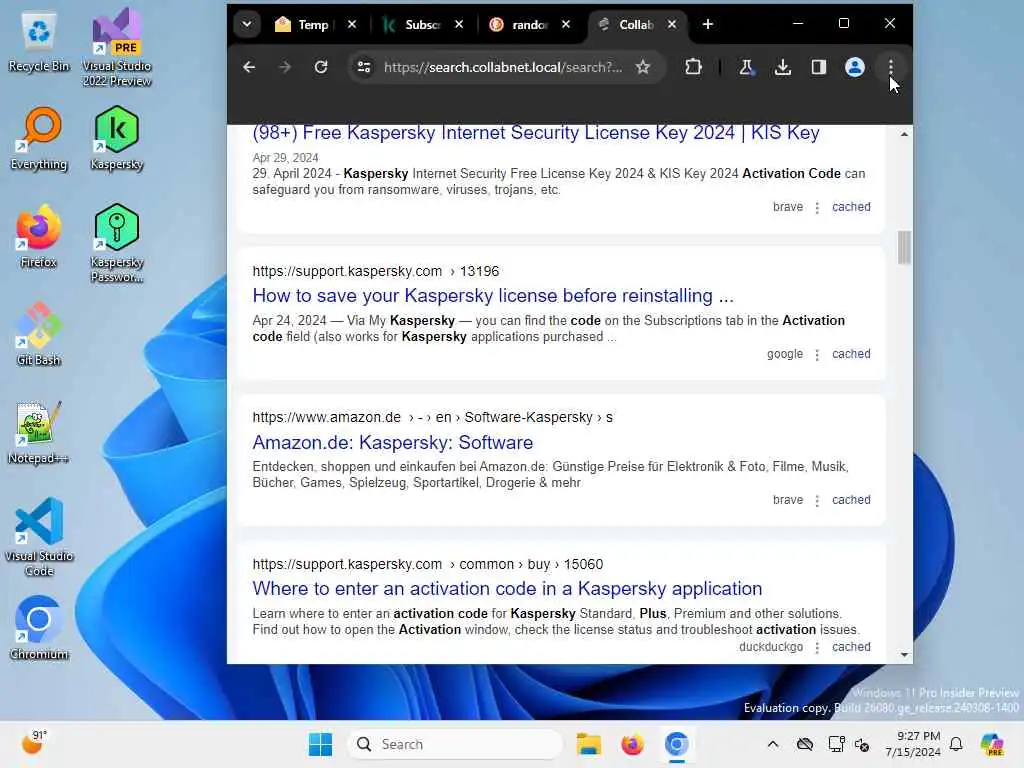Switch to the Subscr tab
Viewport: 1024px width, 768px height.
421,25
